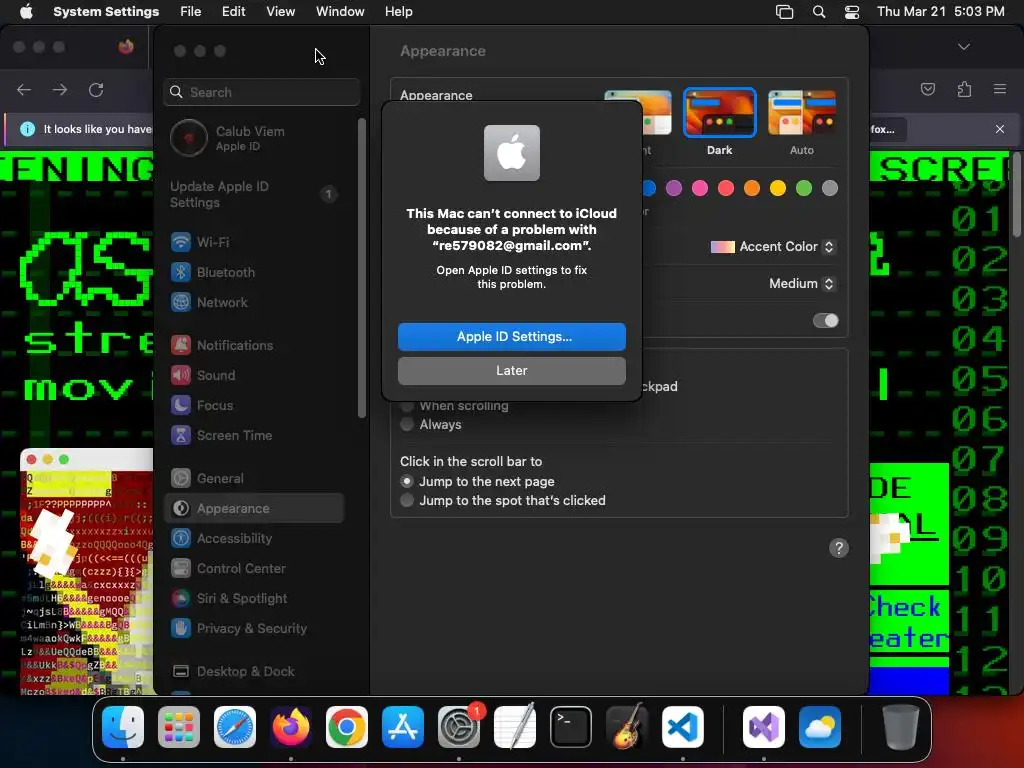This screenshot has height=768, width=1024.
Task: Toggle the wallpaper tinting switch
Action: pos(825,321)
